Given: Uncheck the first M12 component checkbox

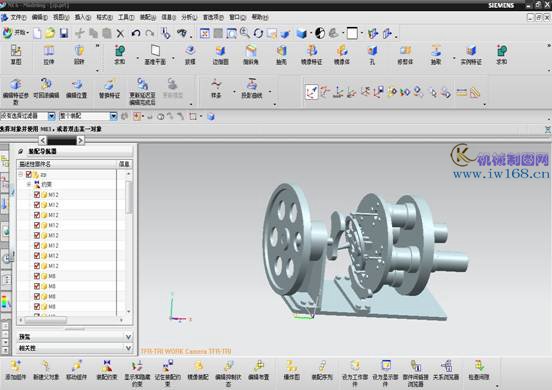Looking at the screenshot, I should [37, 194].
